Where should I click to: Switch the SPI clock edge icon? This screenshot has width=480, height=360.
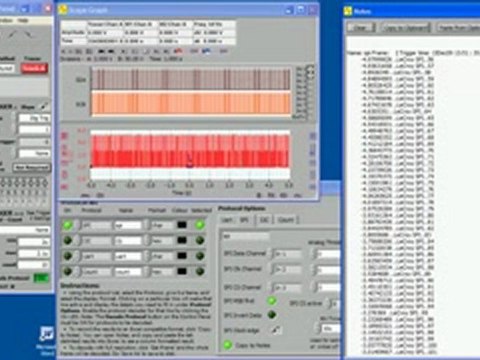[275, 330]
